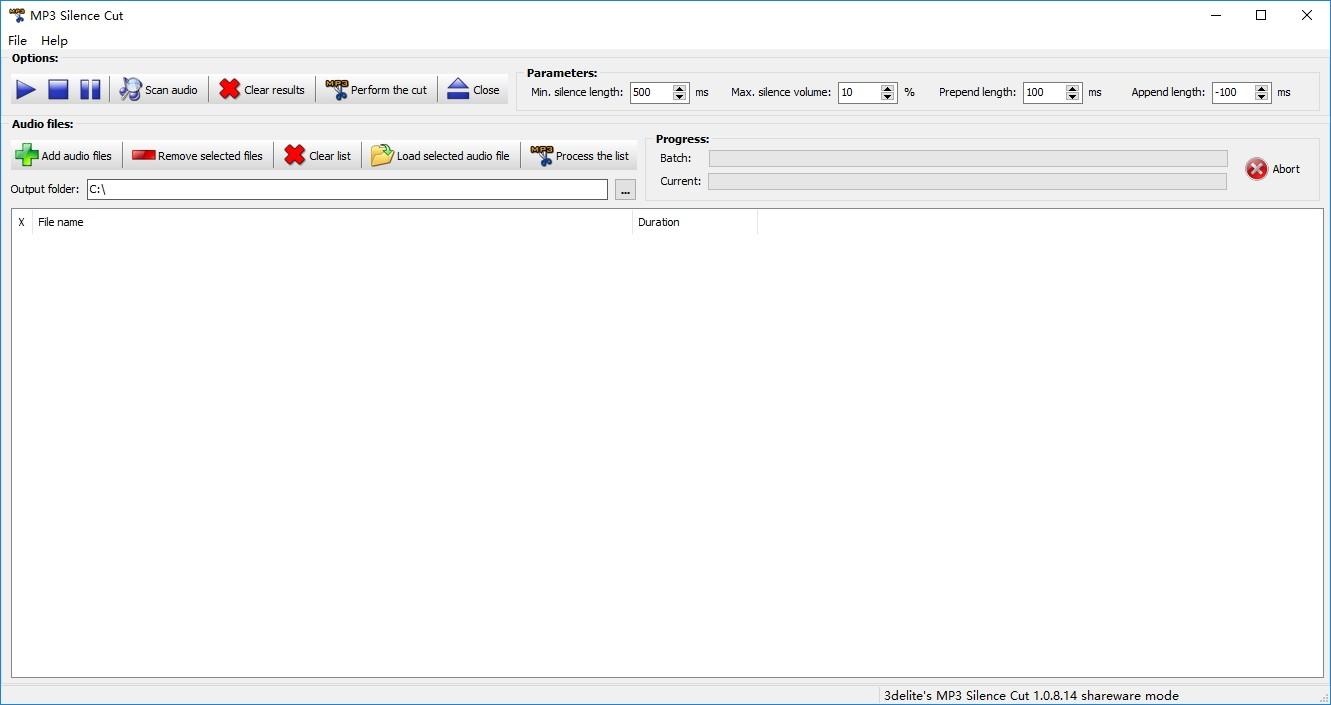The height and width of the screenshot is (705, 1331).
Task: Open the Help menu
Action: [x=54, y=41]
